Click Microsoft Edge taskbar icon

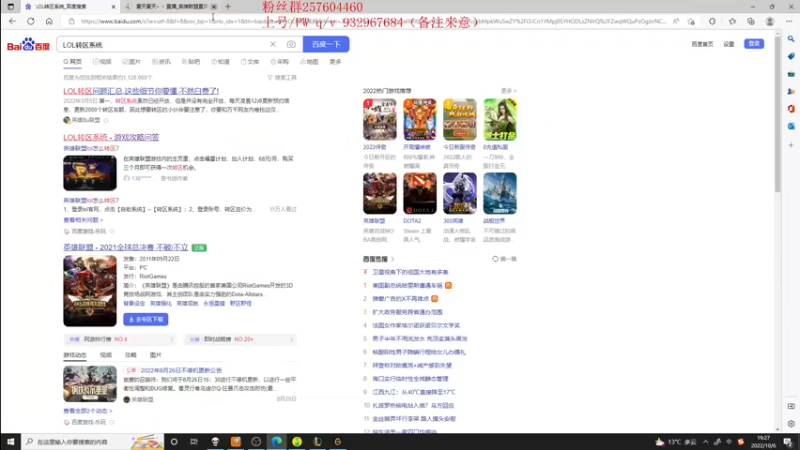click(277, 442)
